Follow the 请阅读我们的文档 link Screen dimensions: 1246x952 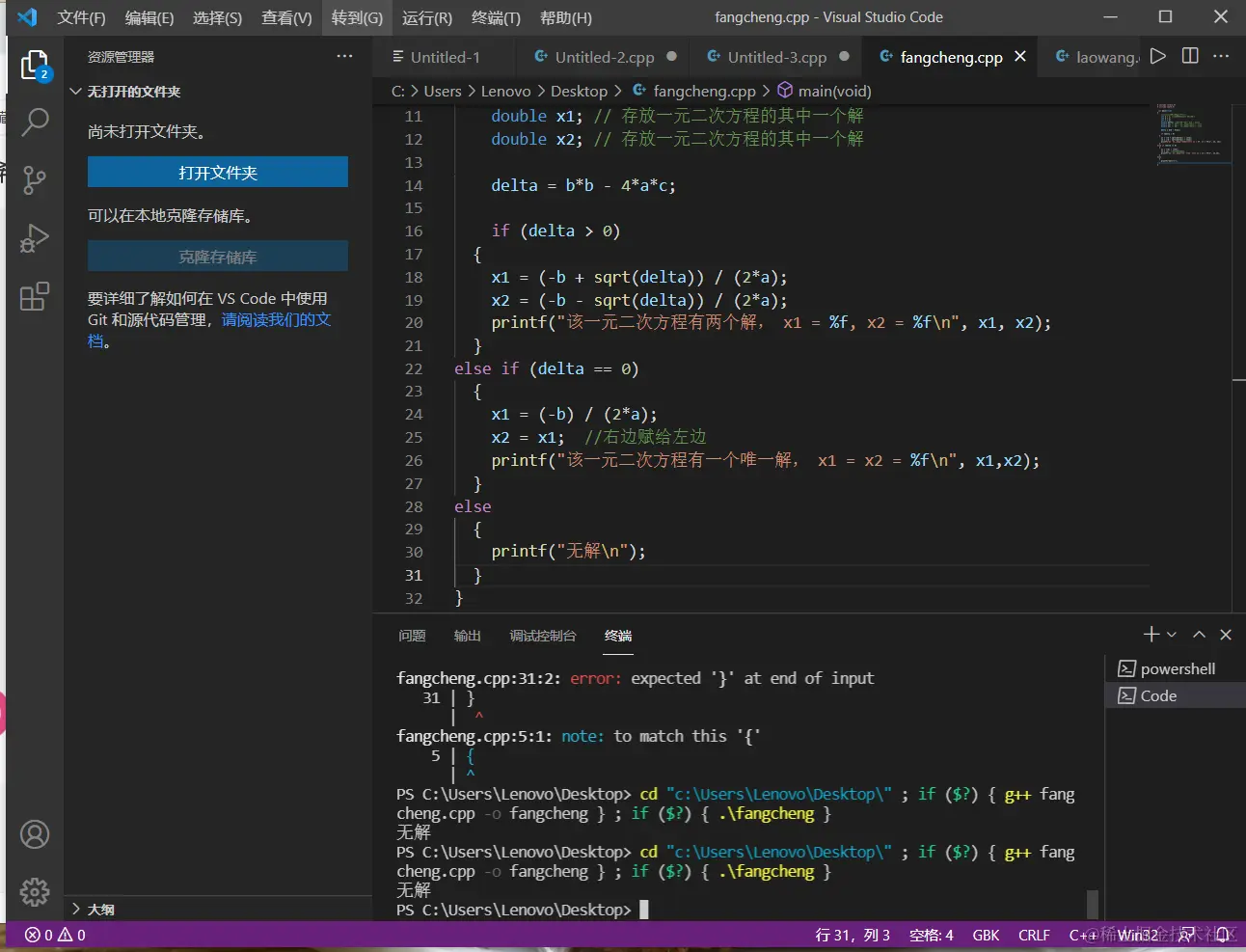(276, 320)
